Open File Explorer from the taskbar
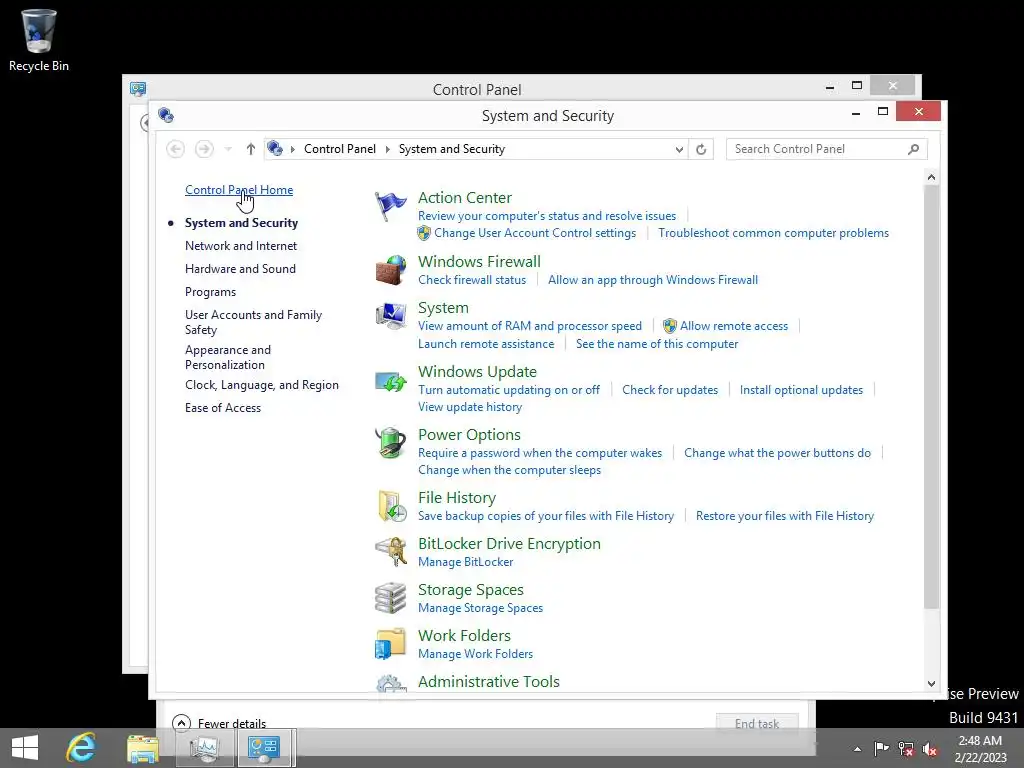Image resolution: width=1024 pixels, height=768 pixels. pos(143,748)
